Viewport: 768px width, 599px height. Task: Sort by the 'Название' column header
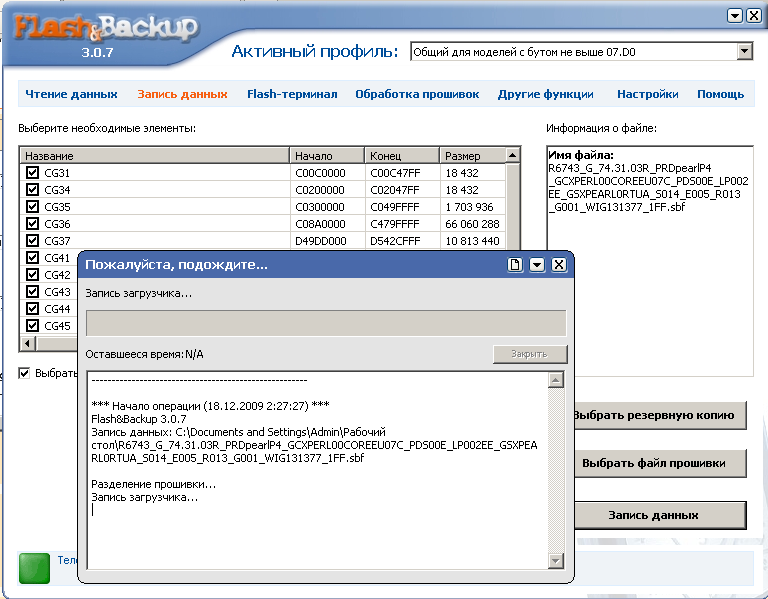[x=155, y=156]
